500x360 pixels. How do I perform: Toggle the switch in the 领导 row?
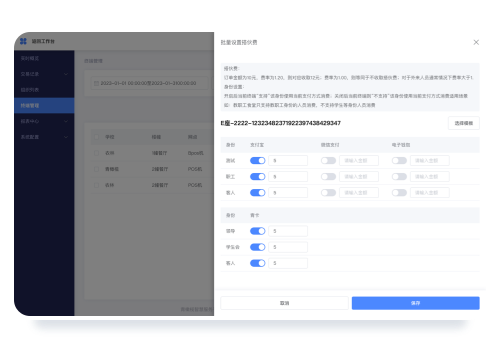(258, 231)
